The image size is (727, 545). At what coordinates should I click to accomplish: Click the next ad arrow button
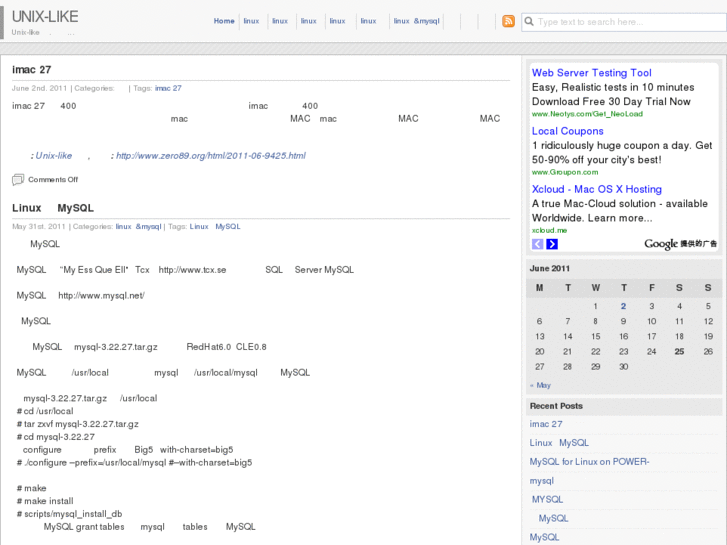pos(552,244)
